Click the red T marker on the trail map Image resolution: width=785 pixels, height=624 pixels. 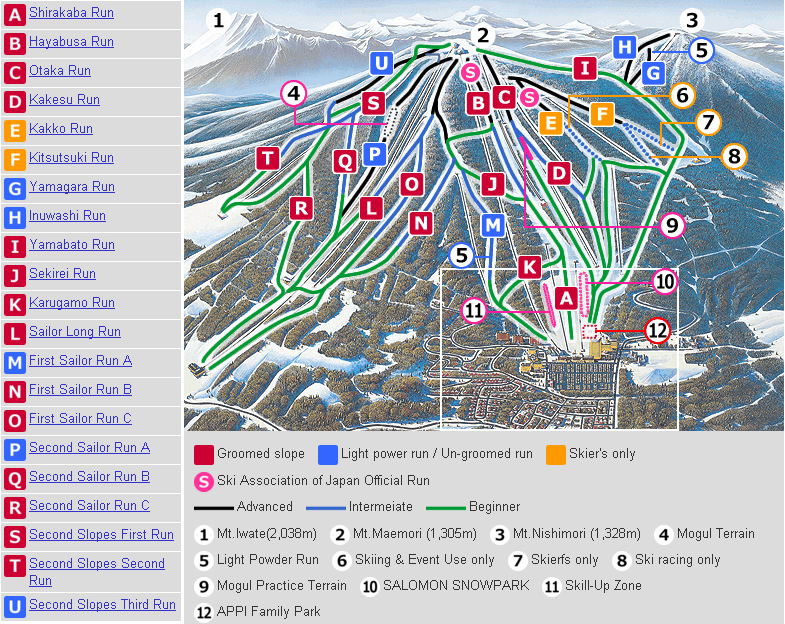[267, 158]
